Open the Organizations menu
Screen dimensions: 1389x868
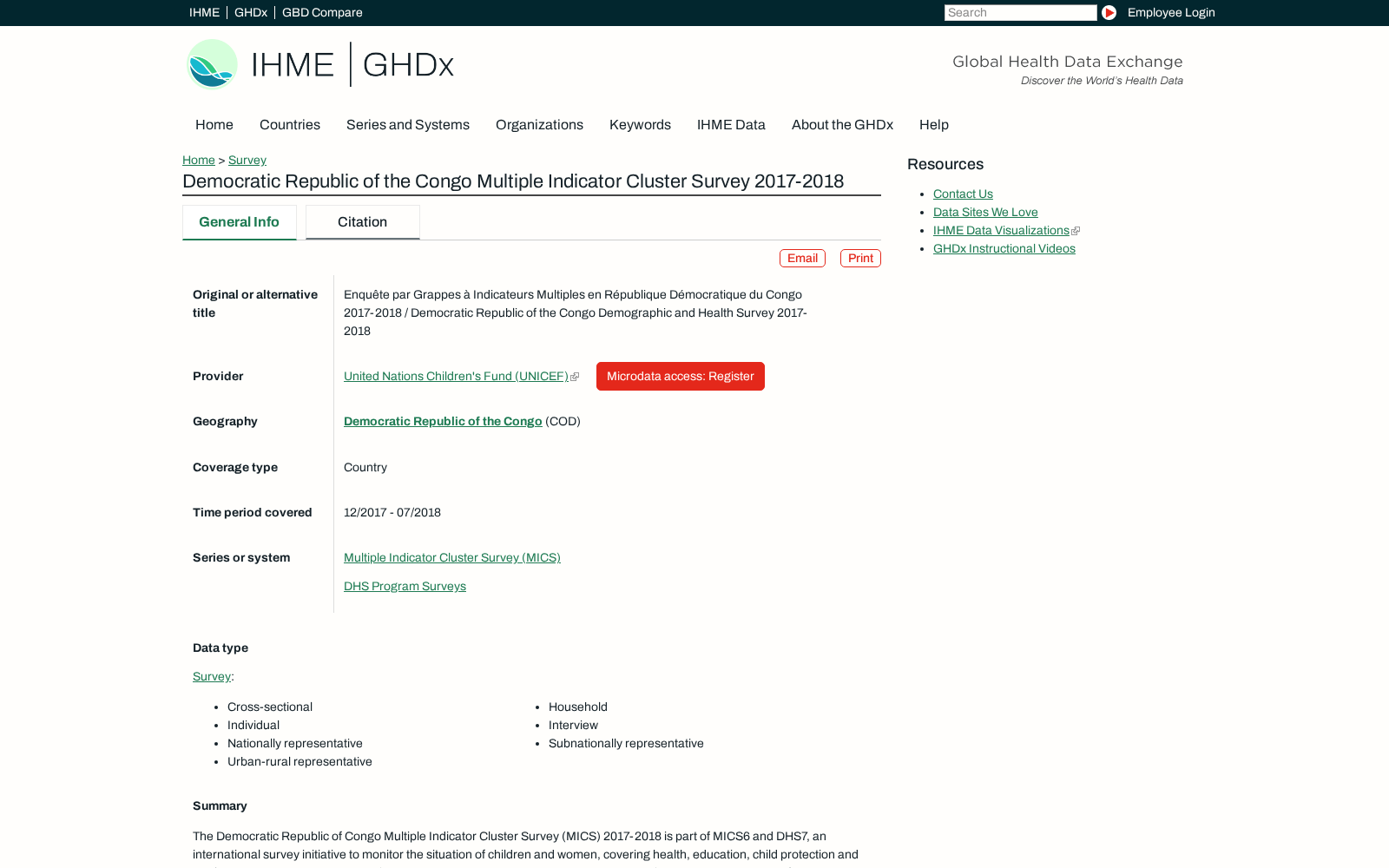pos(539,125)
